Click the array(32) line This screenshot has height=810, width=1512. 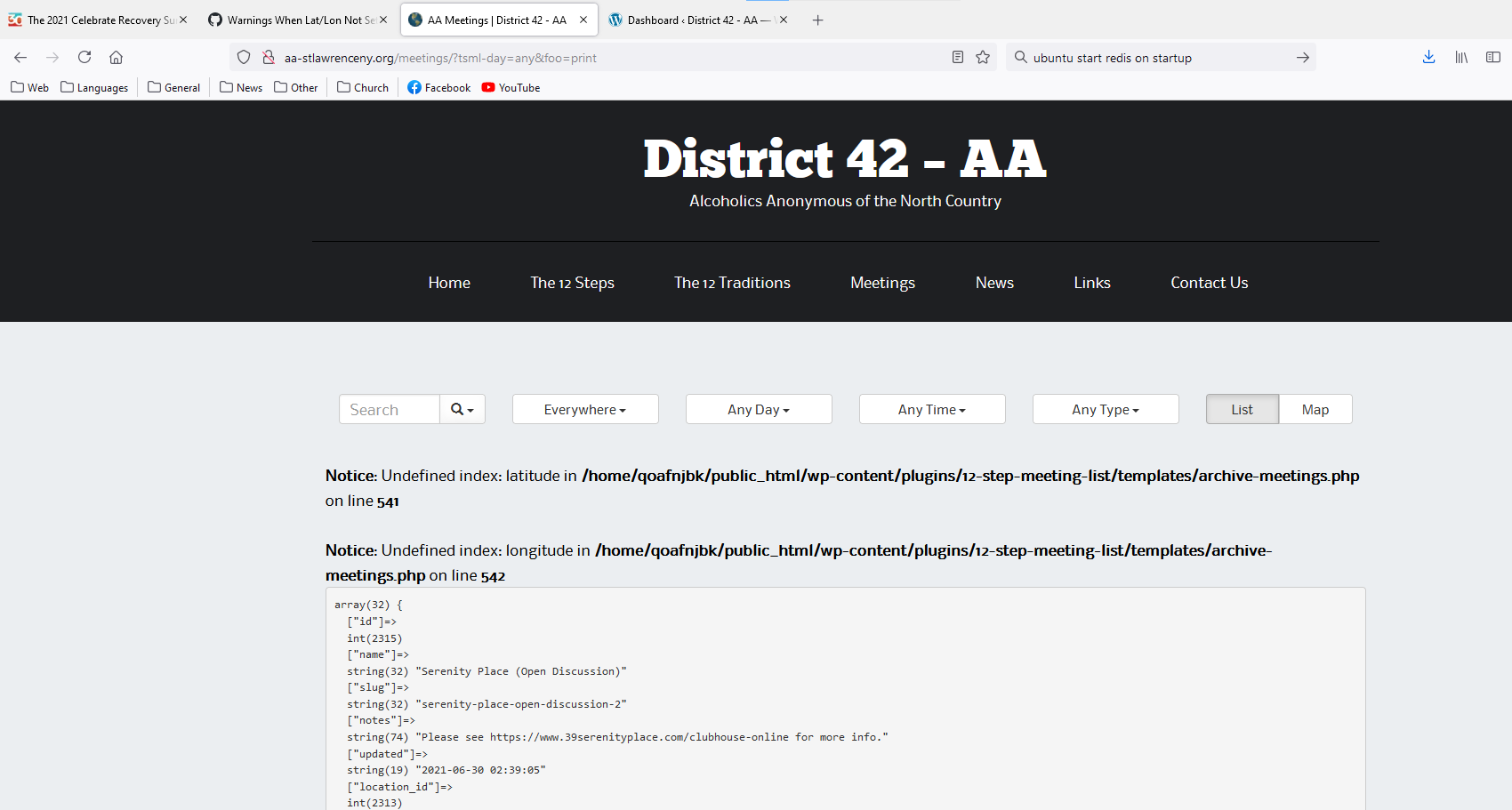368,605
